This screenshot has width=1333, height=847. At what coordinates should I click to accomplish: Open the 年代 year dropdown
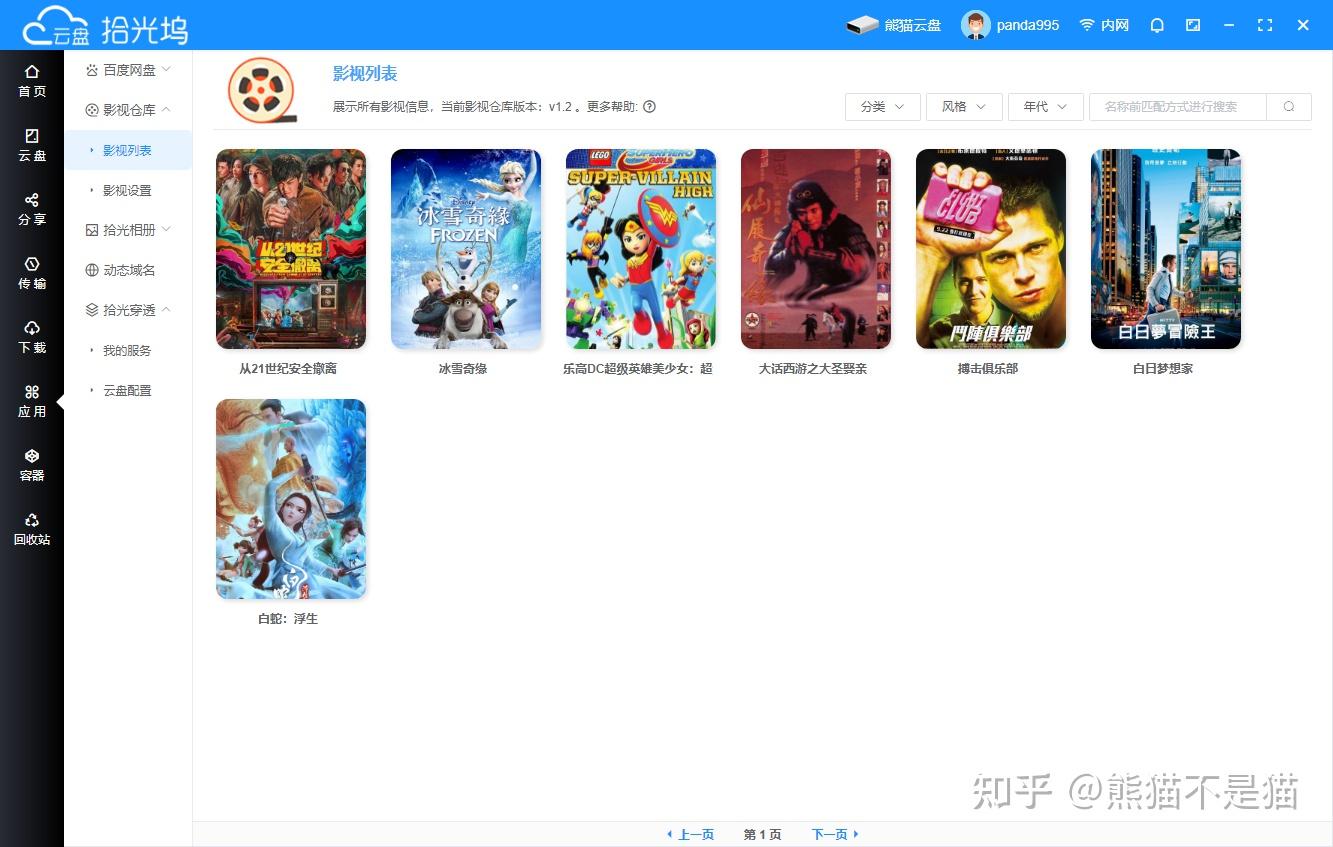coord(1045,106)
